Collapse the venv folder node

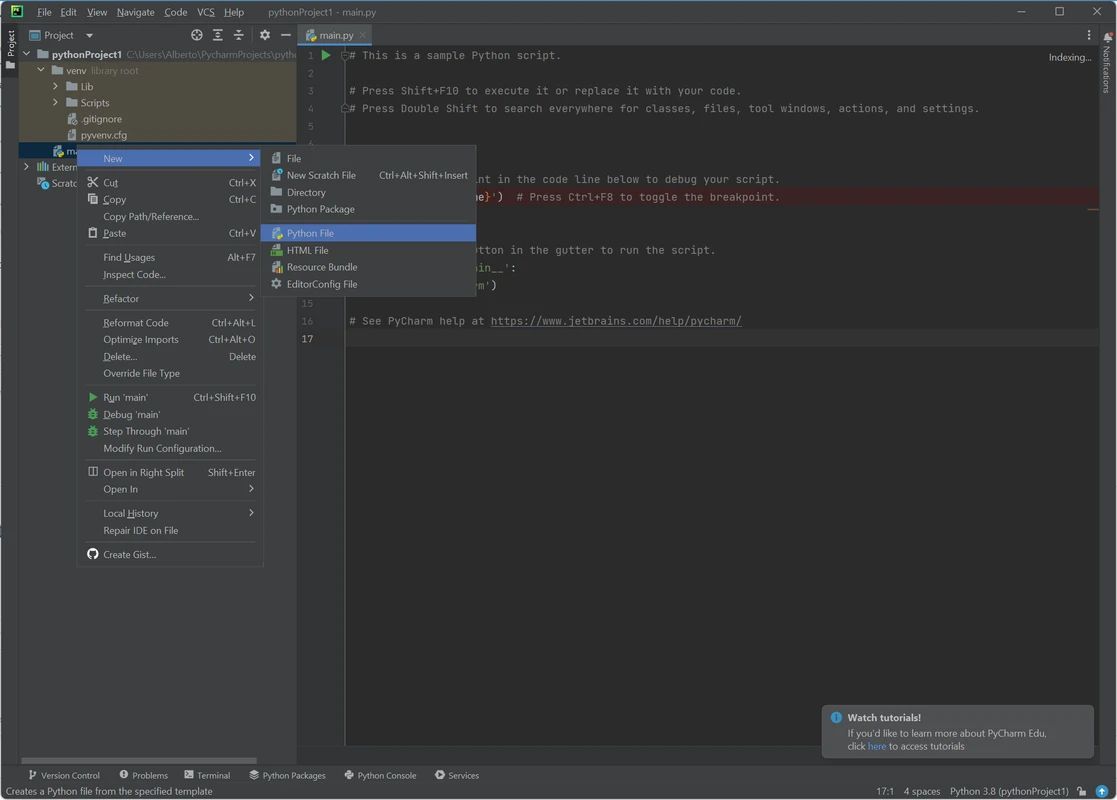point(41,70)
